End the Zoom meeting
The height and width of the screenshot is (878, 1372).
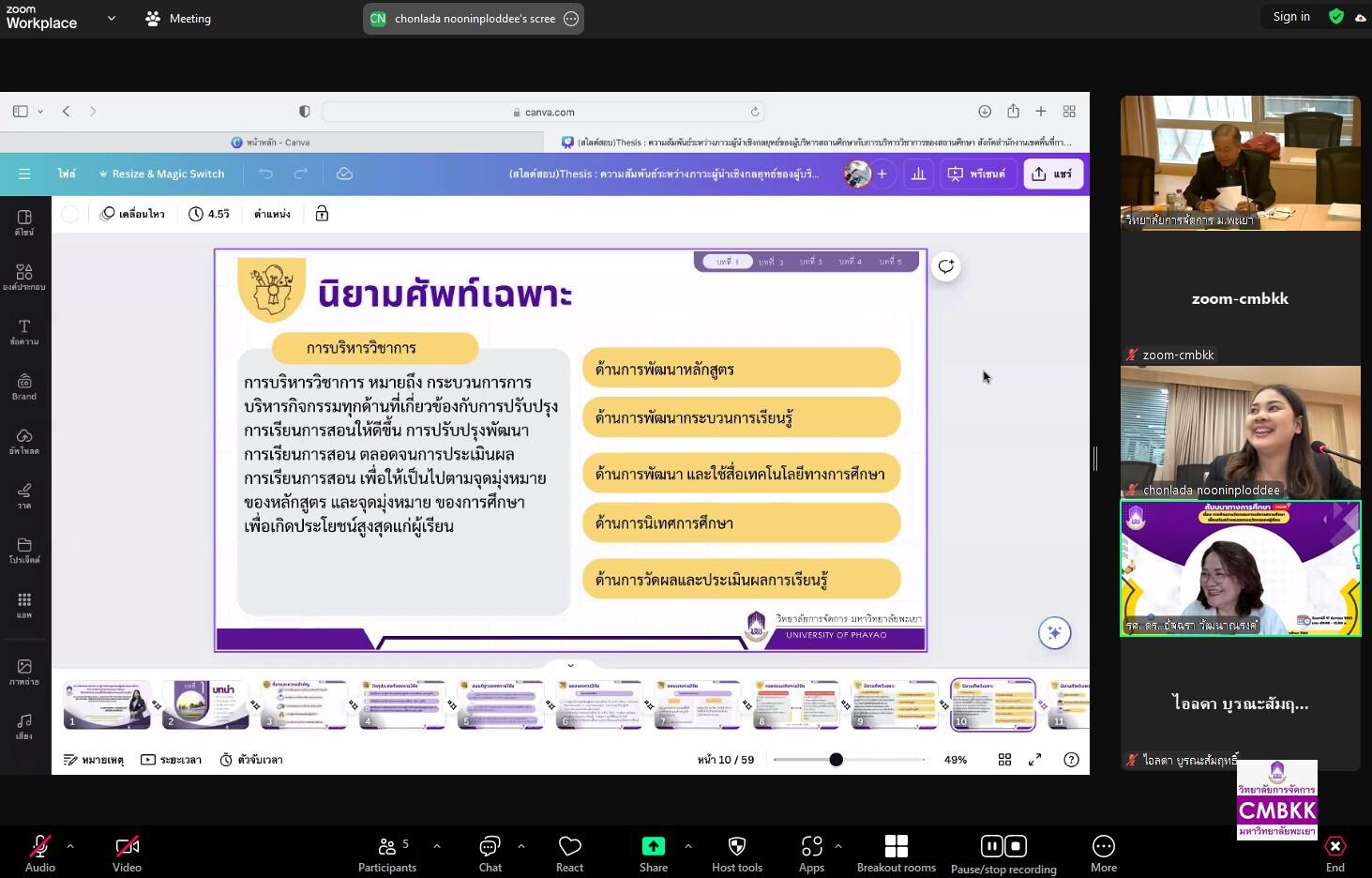(1335, 854)
